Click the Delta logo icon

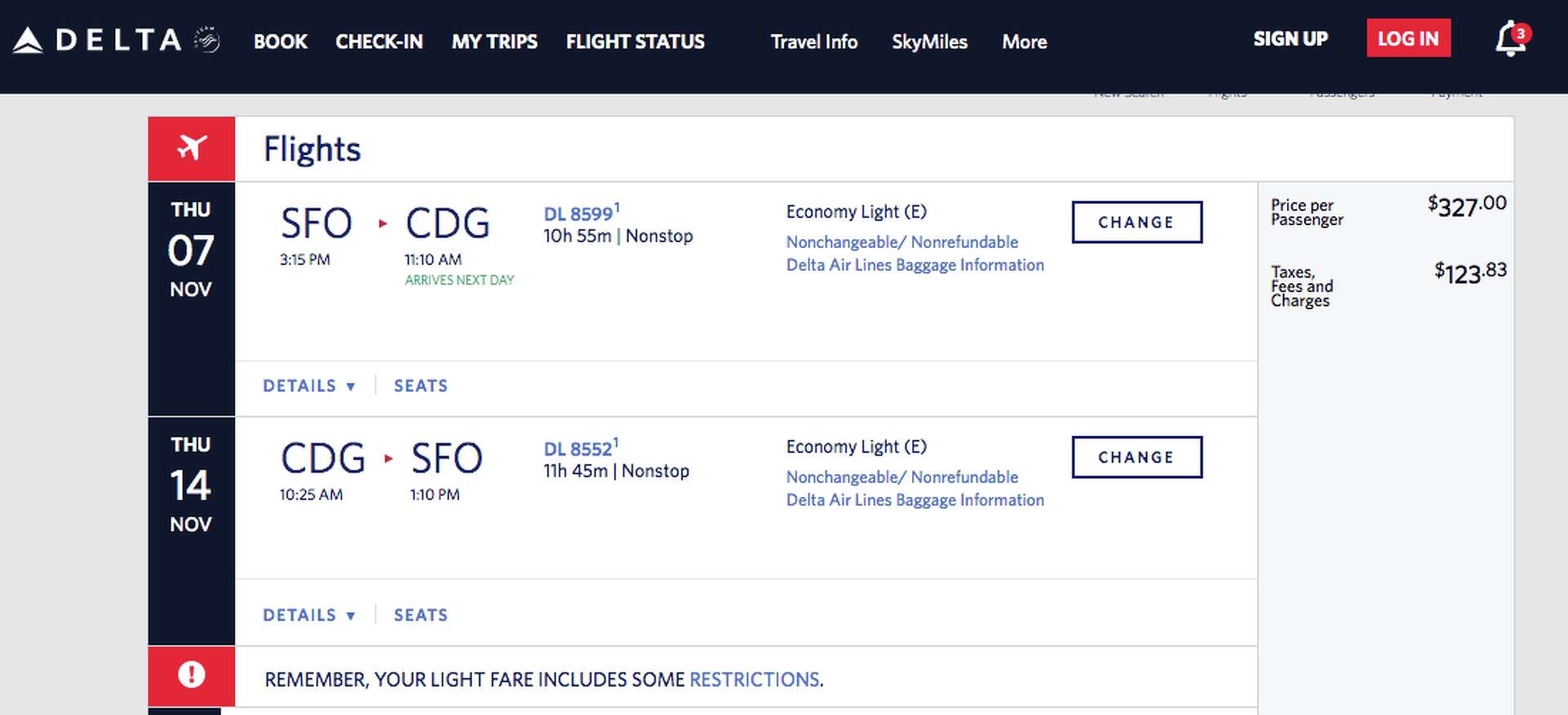click(28, 40)
